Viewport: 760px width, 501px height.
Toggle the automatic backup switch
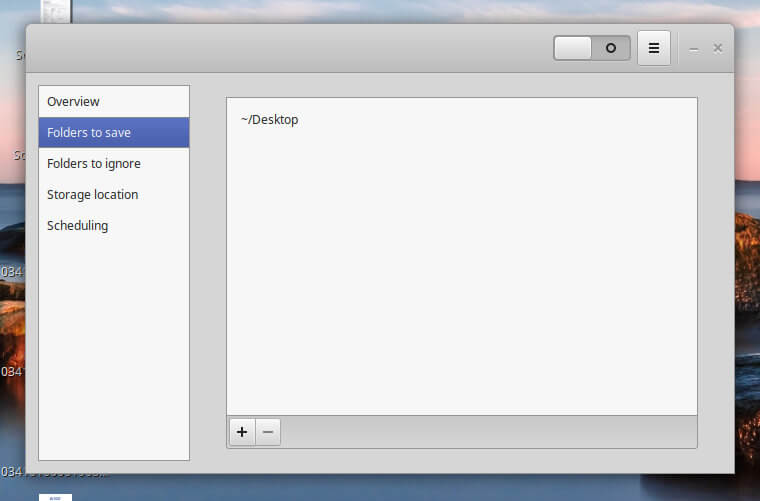[x=592, y=48]
